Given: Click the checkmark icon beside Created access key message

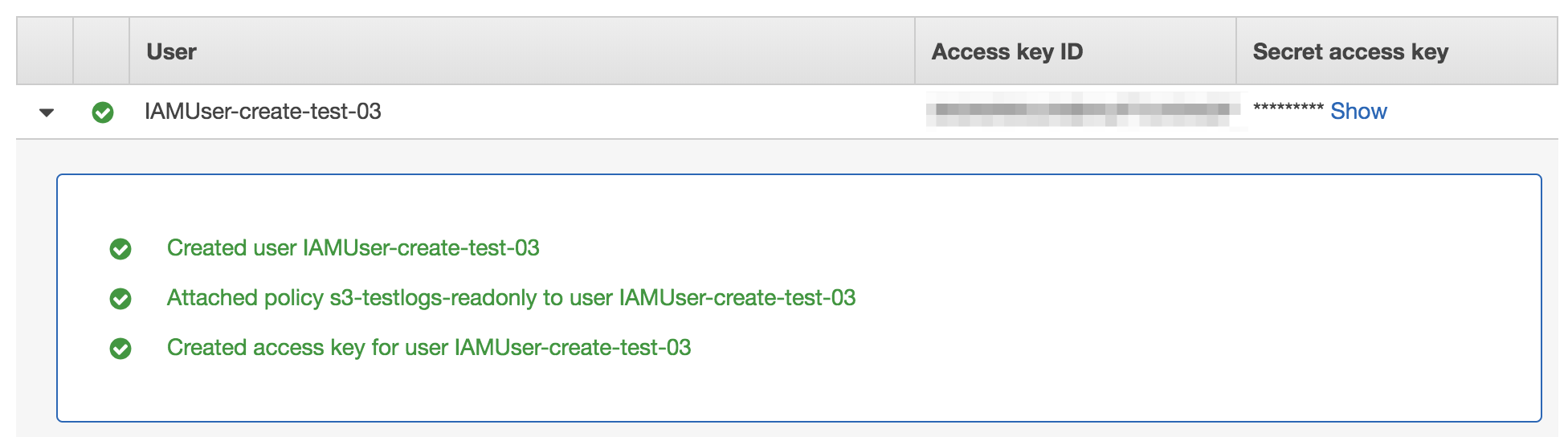Looking at the screenshot, I should point(120,349).
